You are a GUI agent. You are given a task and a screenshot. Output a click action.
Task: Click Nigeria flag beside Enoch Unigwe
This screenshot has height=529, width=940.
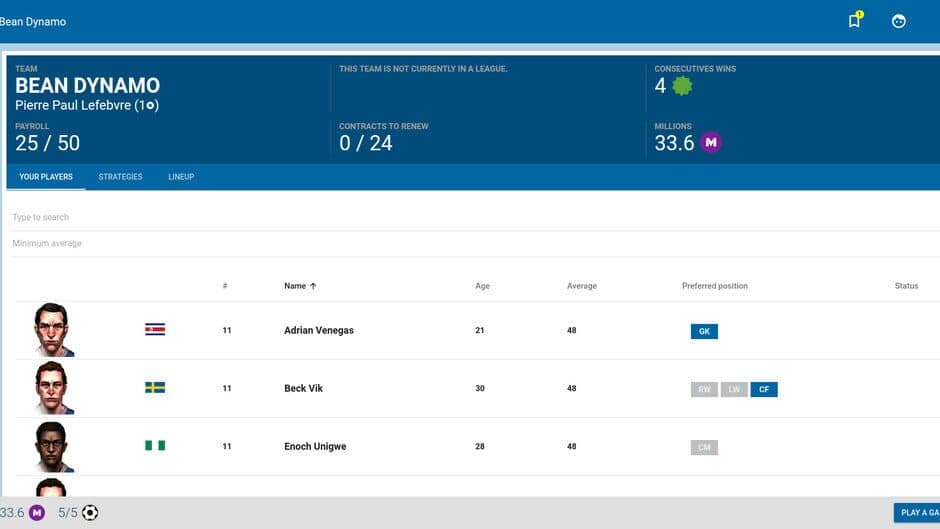pos(155,445)
